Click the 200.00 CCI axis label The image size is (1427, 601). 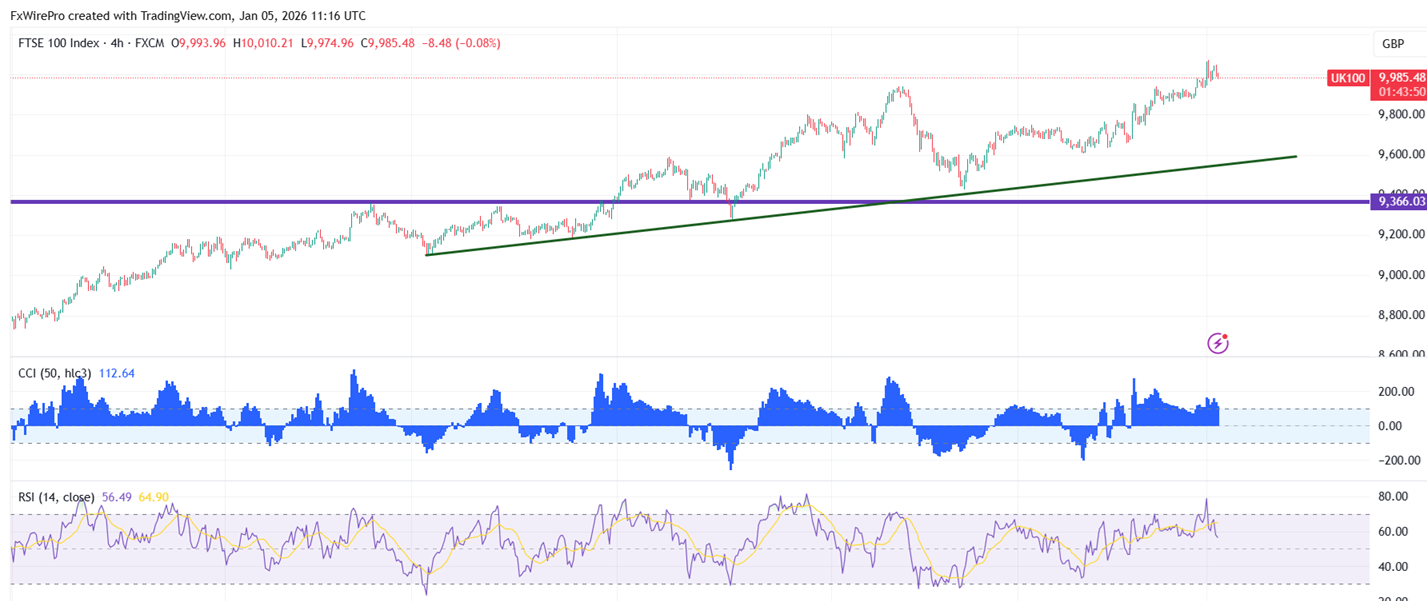coord(1395,391)
